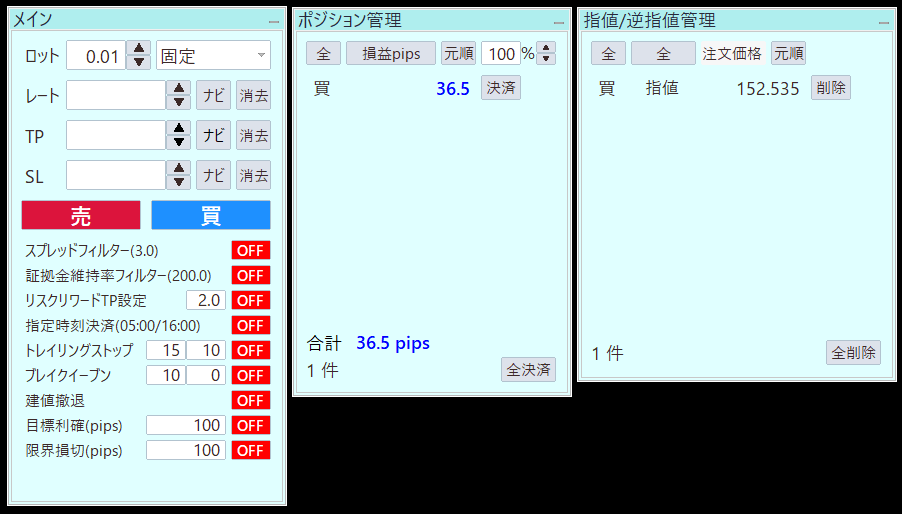Raise the close percentage with up arrow
Viewport: 902px width, 514px height.
pyautogui.click(x=546, y=47)
